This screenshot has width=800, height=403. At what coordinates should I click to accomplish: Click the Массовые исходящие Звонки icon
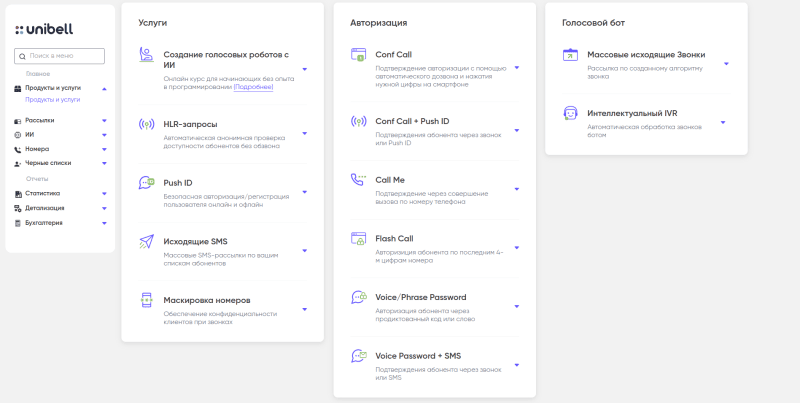point(570,55)
